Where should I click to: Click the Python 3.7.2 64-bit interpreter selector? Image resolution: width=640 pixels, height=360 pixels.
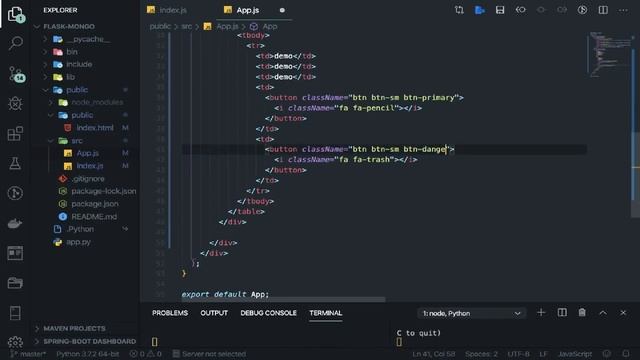point(87,354)
